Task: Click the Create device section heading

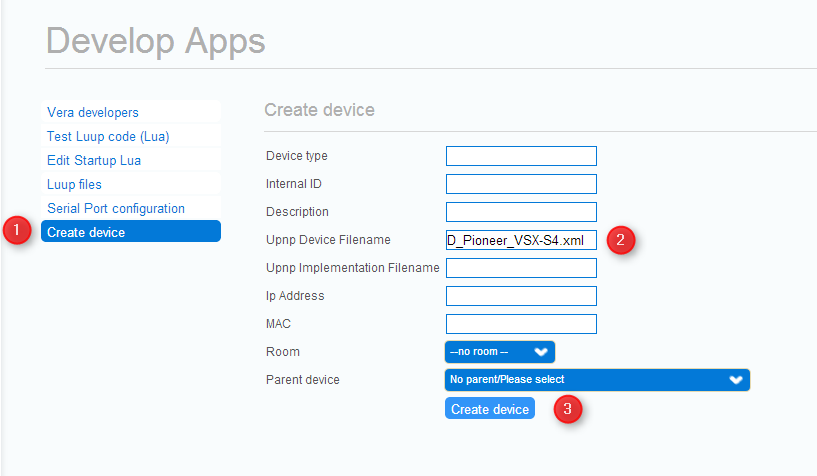Action: pyautogui.click(x=319, y=110)
